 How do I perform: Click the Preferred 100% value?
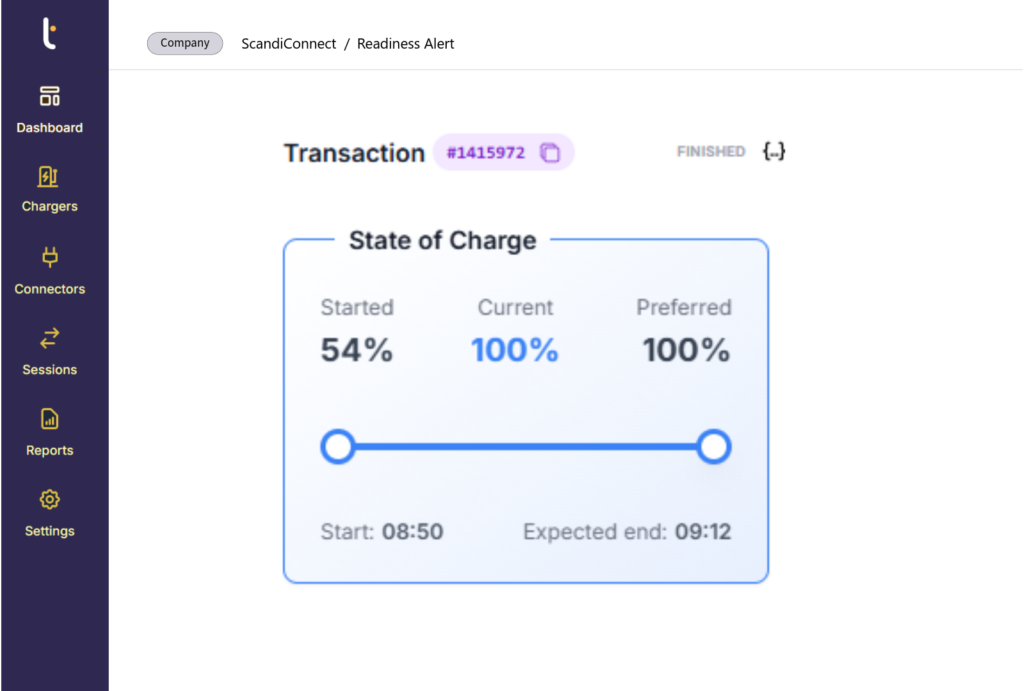(686, 350)
